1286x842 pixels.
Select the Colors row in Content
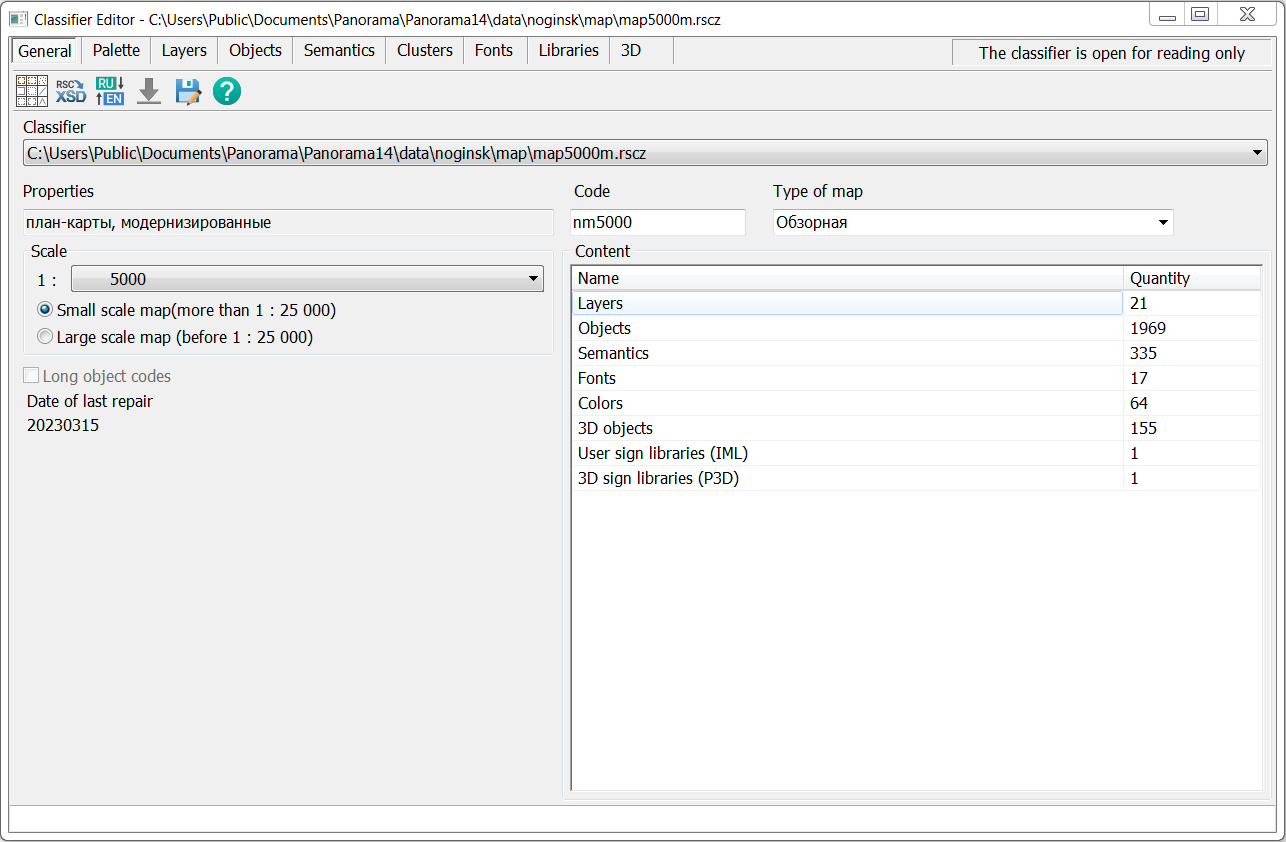pyautogui.click(x=916, y=403)
